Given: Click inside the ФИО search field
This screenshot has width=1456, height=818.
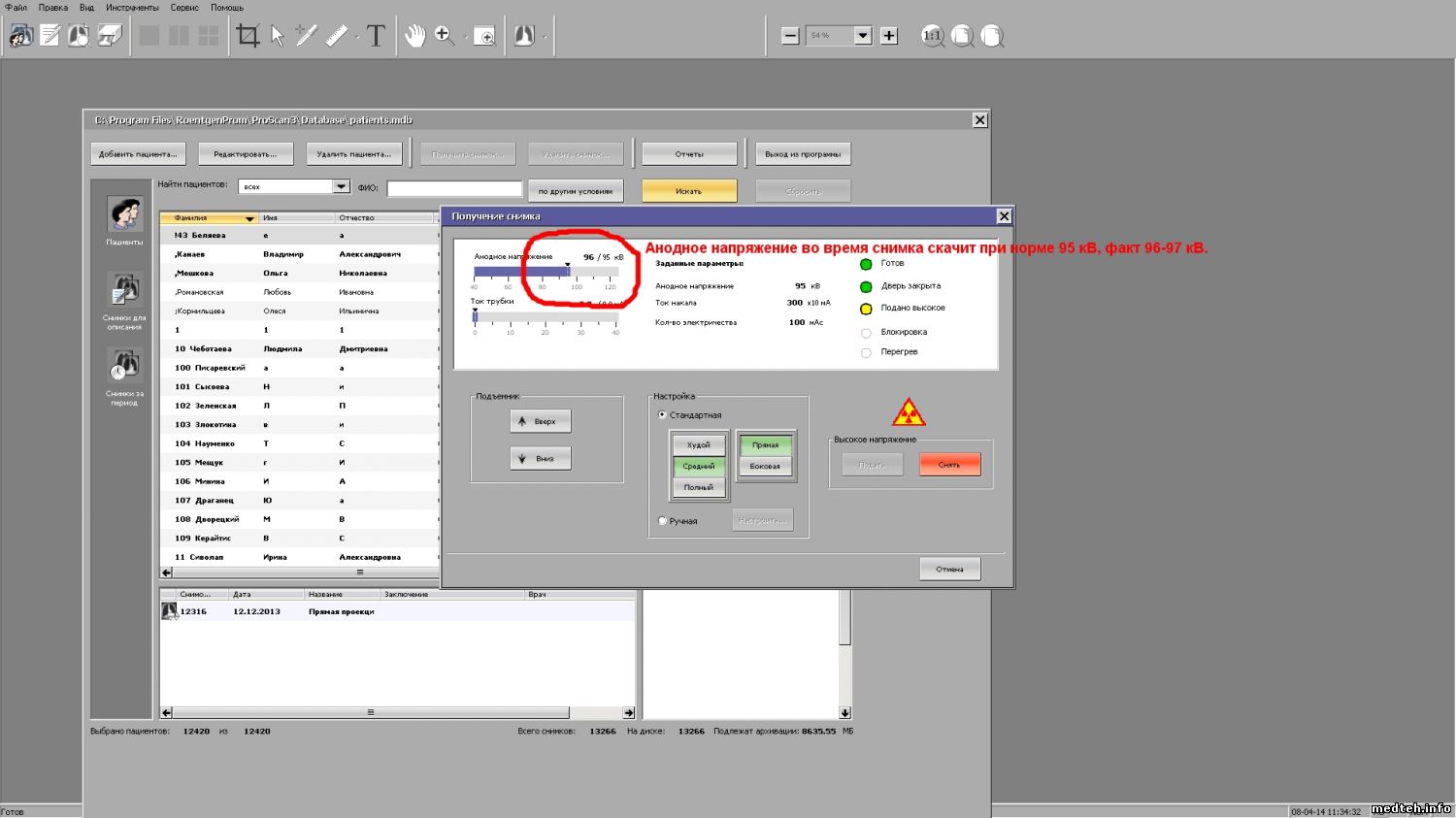Looking at the screenshot, I should [454, 189].
